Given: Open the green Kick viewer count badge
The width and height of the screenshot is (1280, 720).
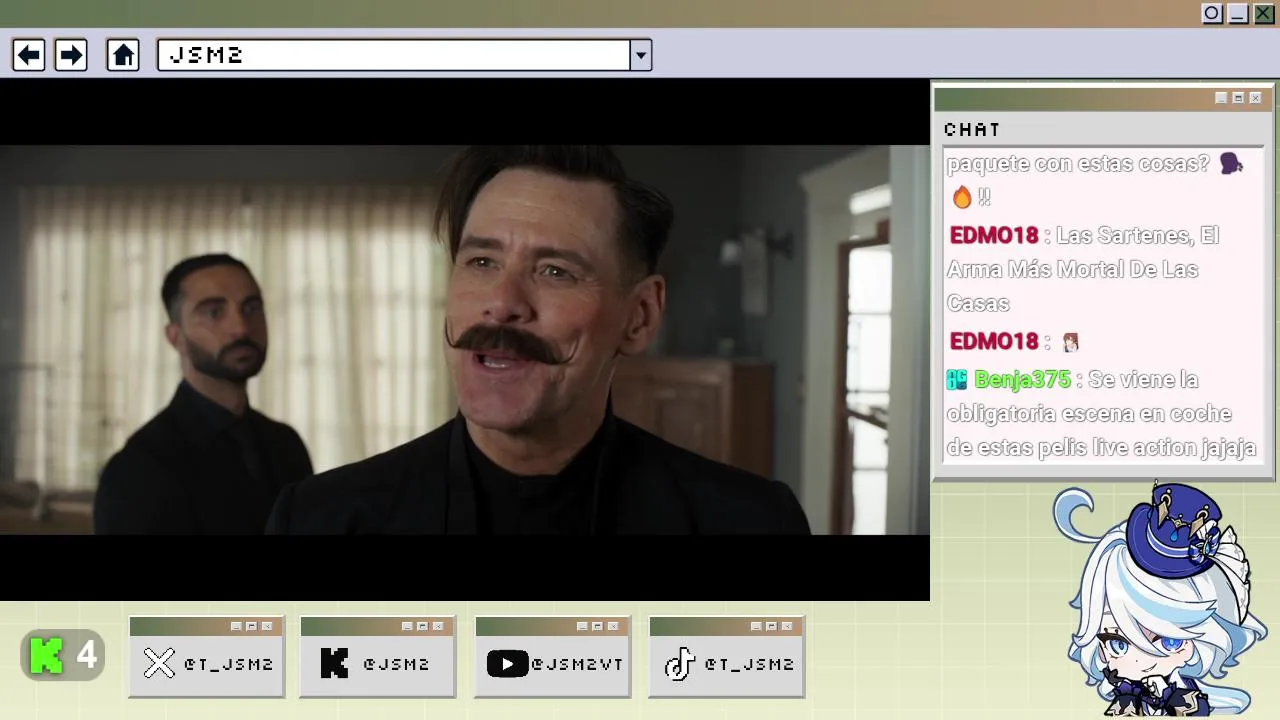Looking at the screenshot, I should pyautogui.click(x=62, y=656).
